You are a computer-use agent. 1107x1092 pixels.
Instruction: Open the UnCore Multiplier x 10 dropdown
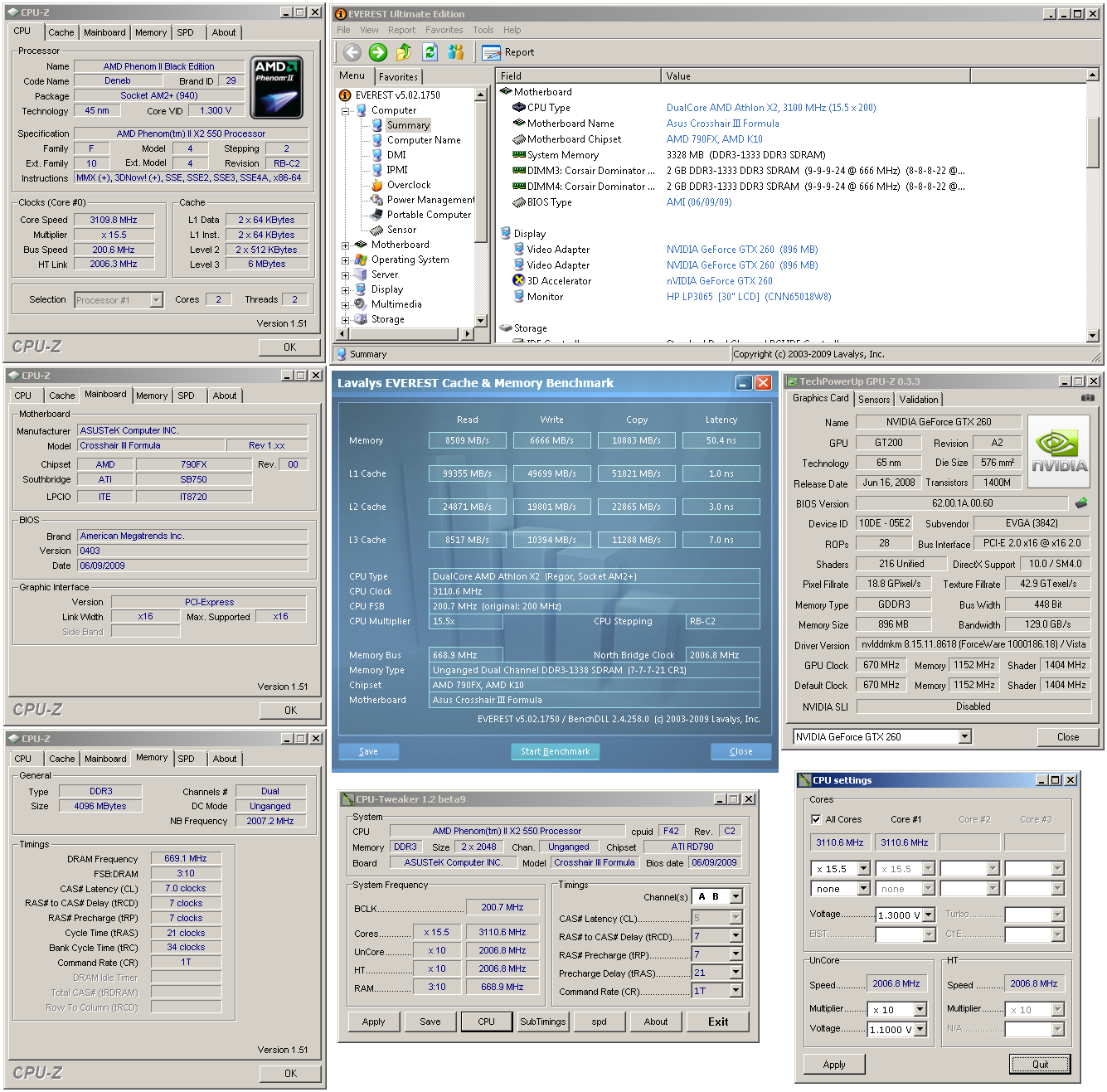pos(920,1010)
